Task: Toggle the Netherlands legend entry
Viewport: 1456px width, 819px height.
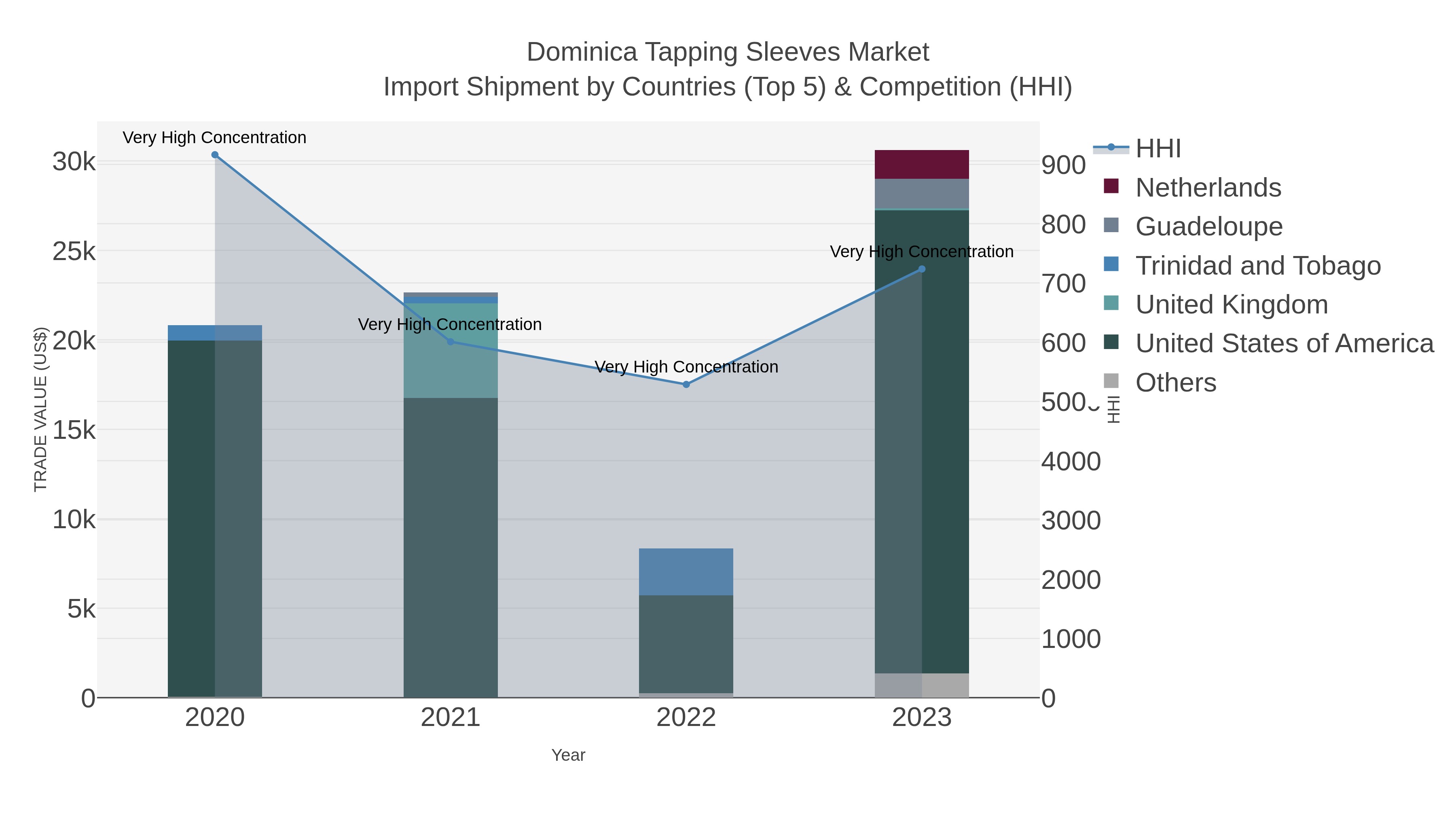Action: (x=1193, y=187)
